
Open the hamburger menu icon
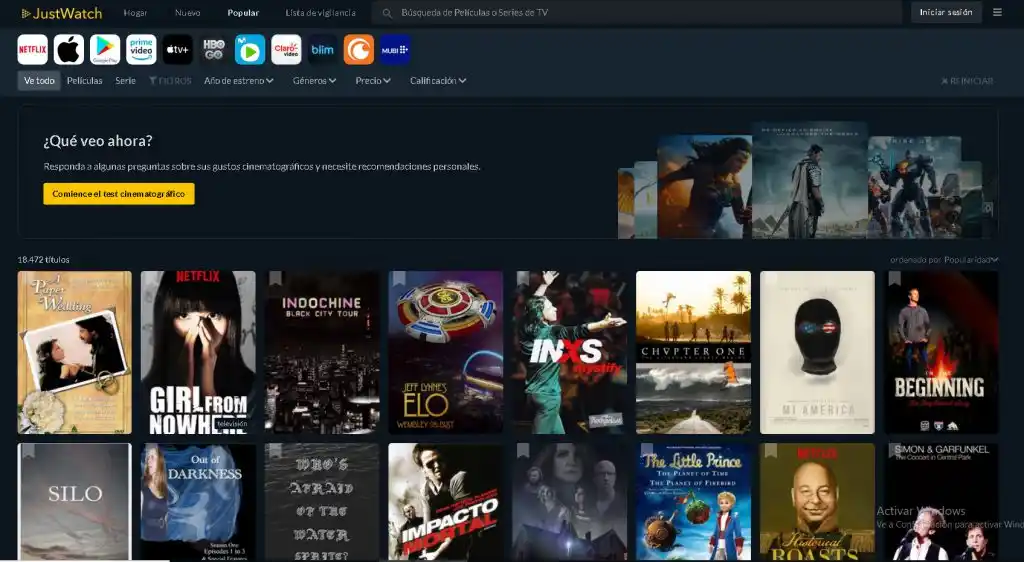point(997,12)
